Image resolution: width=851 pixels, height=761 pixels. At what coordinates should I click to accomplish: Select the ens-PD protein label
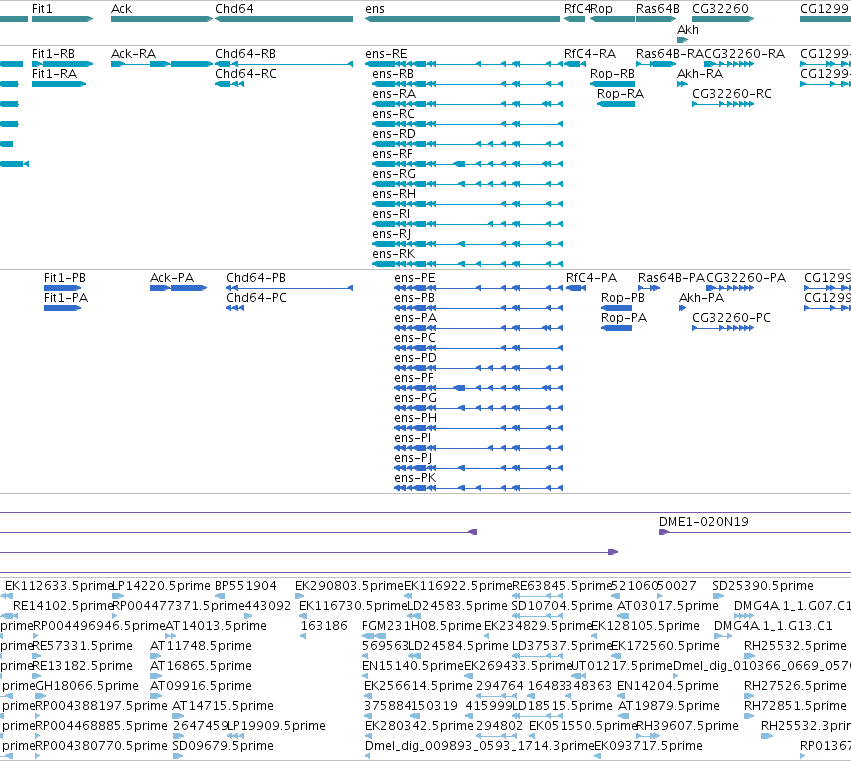tap(416, 358)
